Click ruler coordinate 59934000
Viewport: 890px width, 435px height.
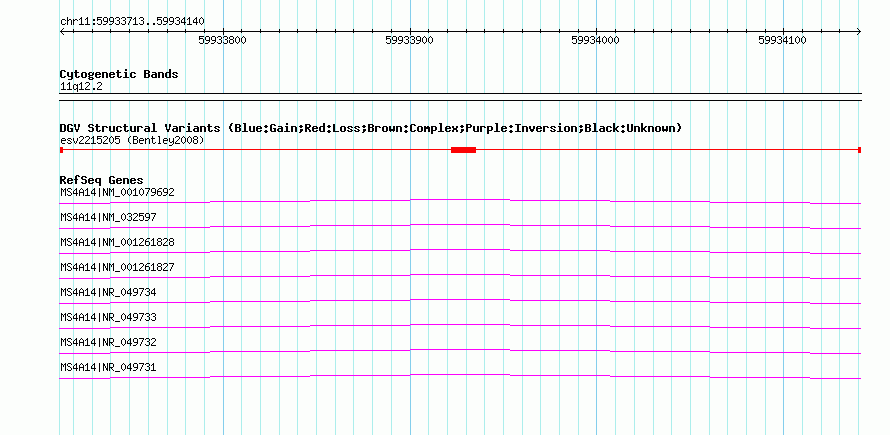[x=595, y=40]
